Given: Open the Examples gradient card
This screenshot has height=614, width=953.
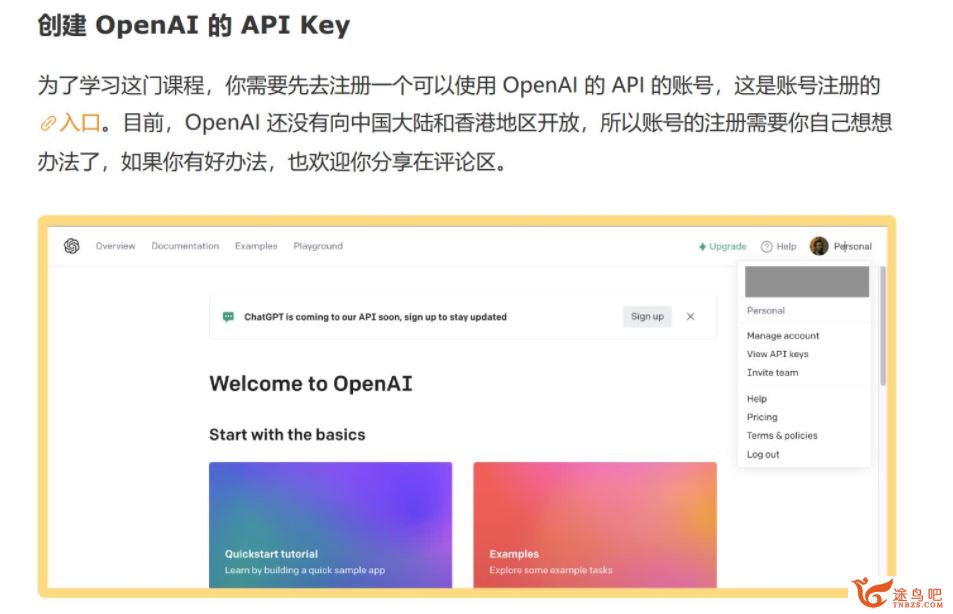Looking at the screenshot, I should pos(595,525).
